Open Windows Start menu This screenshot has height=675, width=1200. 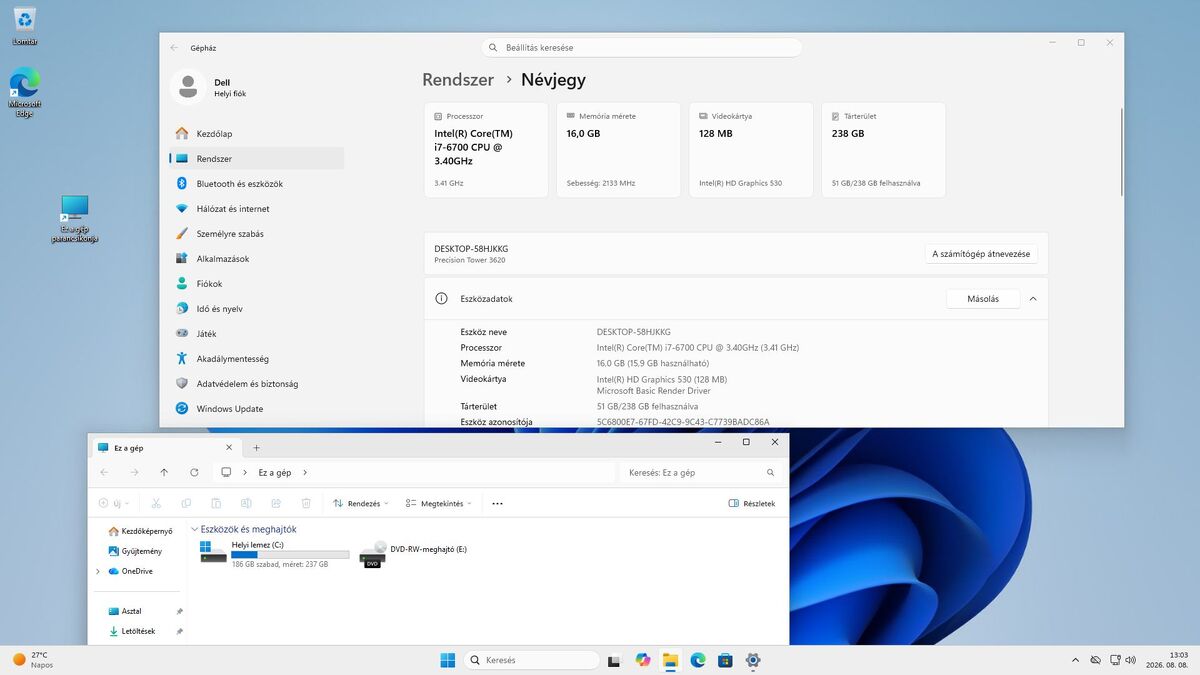click(447, 660)
